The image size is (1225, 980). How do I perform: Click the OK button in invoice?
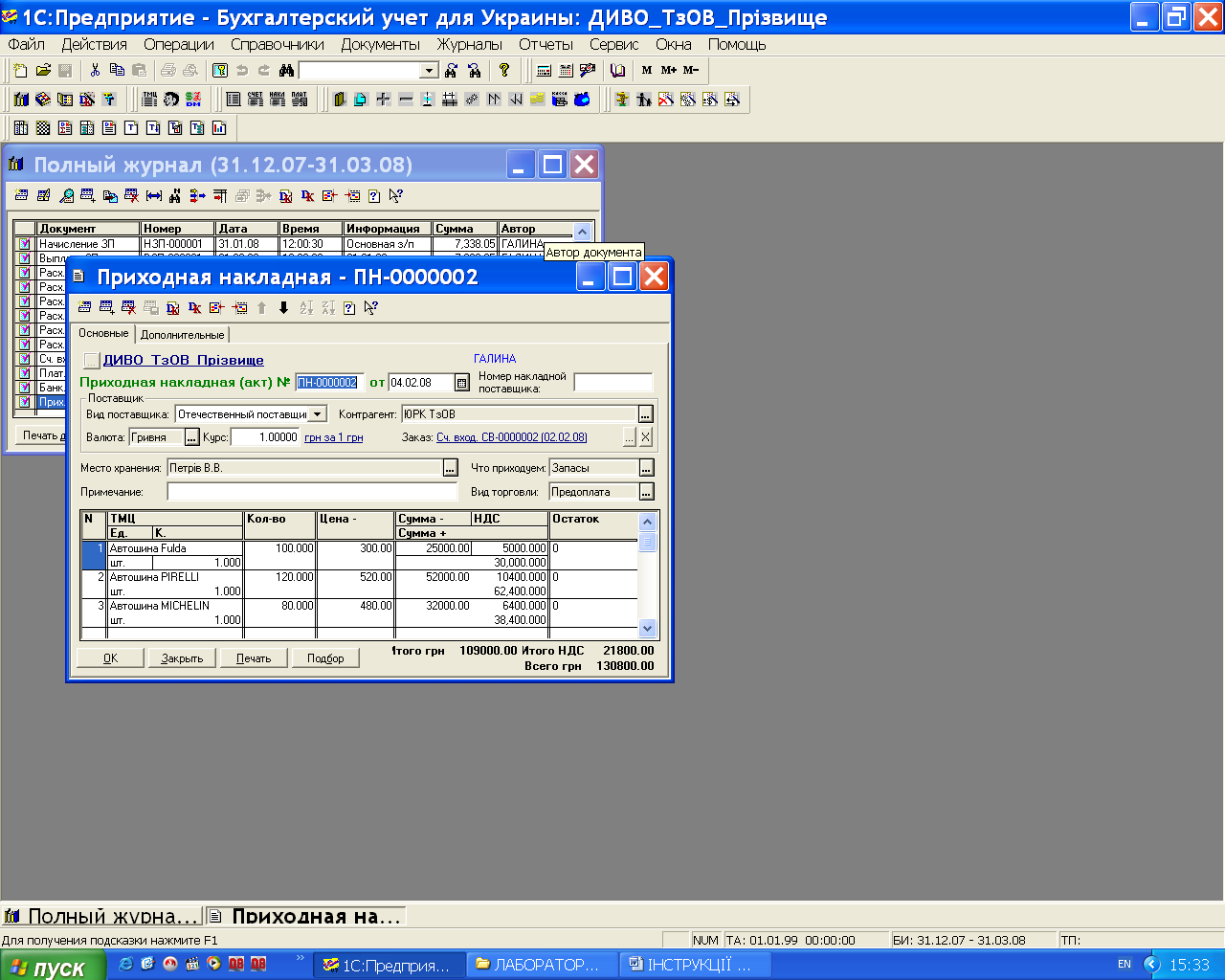[111, 658]
